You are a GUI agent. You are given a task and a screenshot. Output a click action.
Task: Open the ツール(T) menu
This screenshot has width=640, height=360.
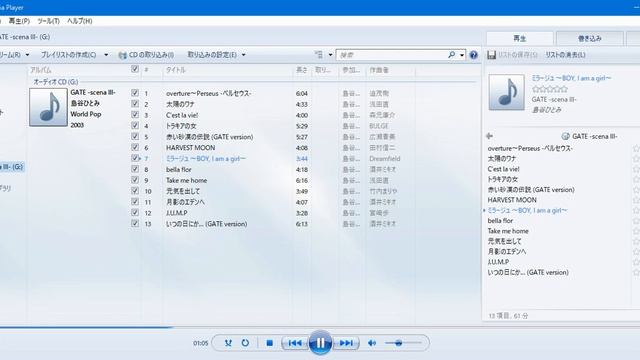[48, 21]
